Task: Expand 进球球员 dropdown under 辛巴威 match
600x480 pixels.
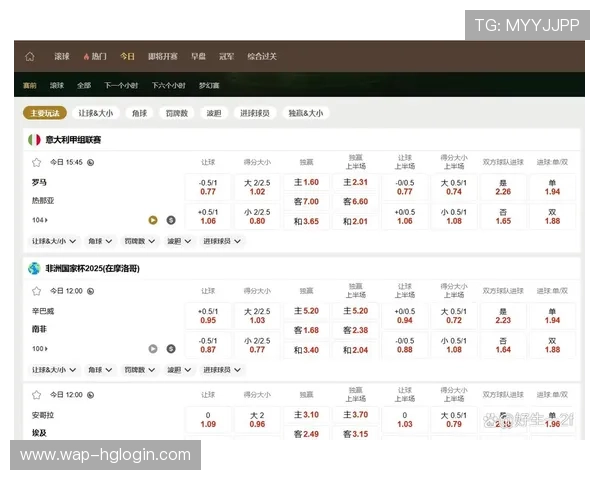Action: 222,370
